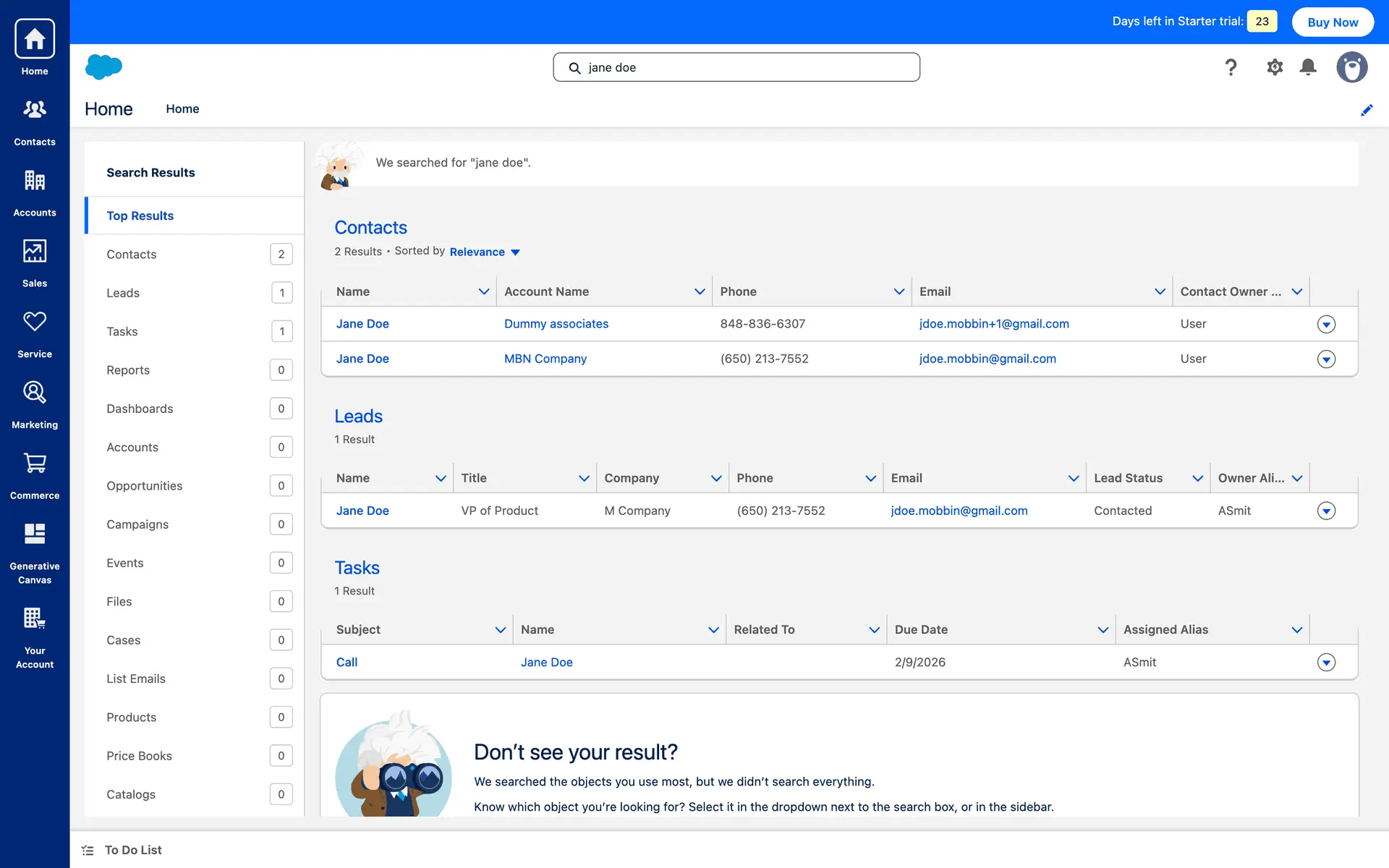Click the help question mark icon
This screenshot has height=868, width=1389.
point(1231,67)
